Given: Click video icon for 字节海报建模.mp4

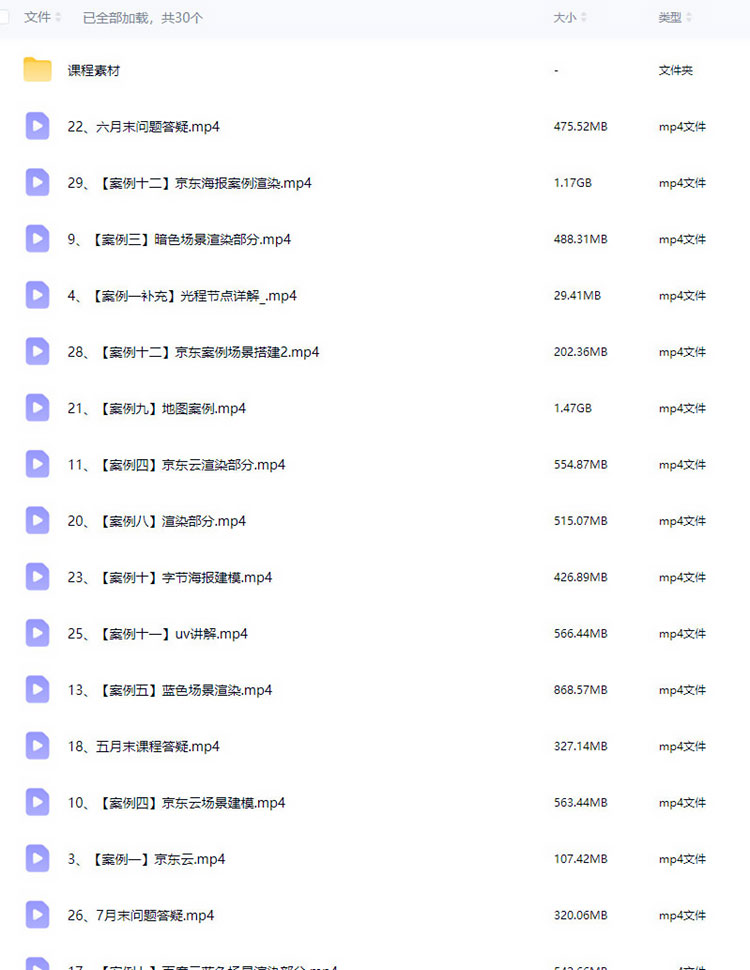Looking at the screenshot, I should tap(37, 577).
